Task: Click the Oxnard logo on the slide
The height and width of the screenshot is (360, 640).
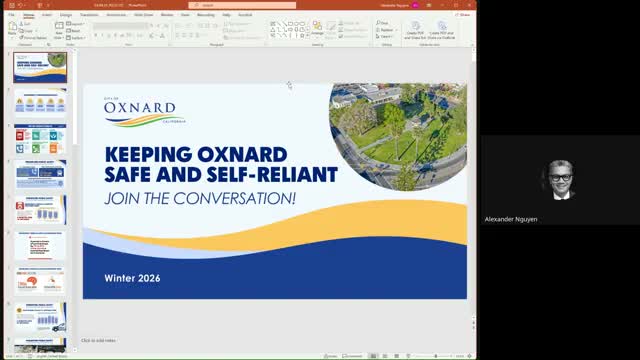Action: (144, 112)
